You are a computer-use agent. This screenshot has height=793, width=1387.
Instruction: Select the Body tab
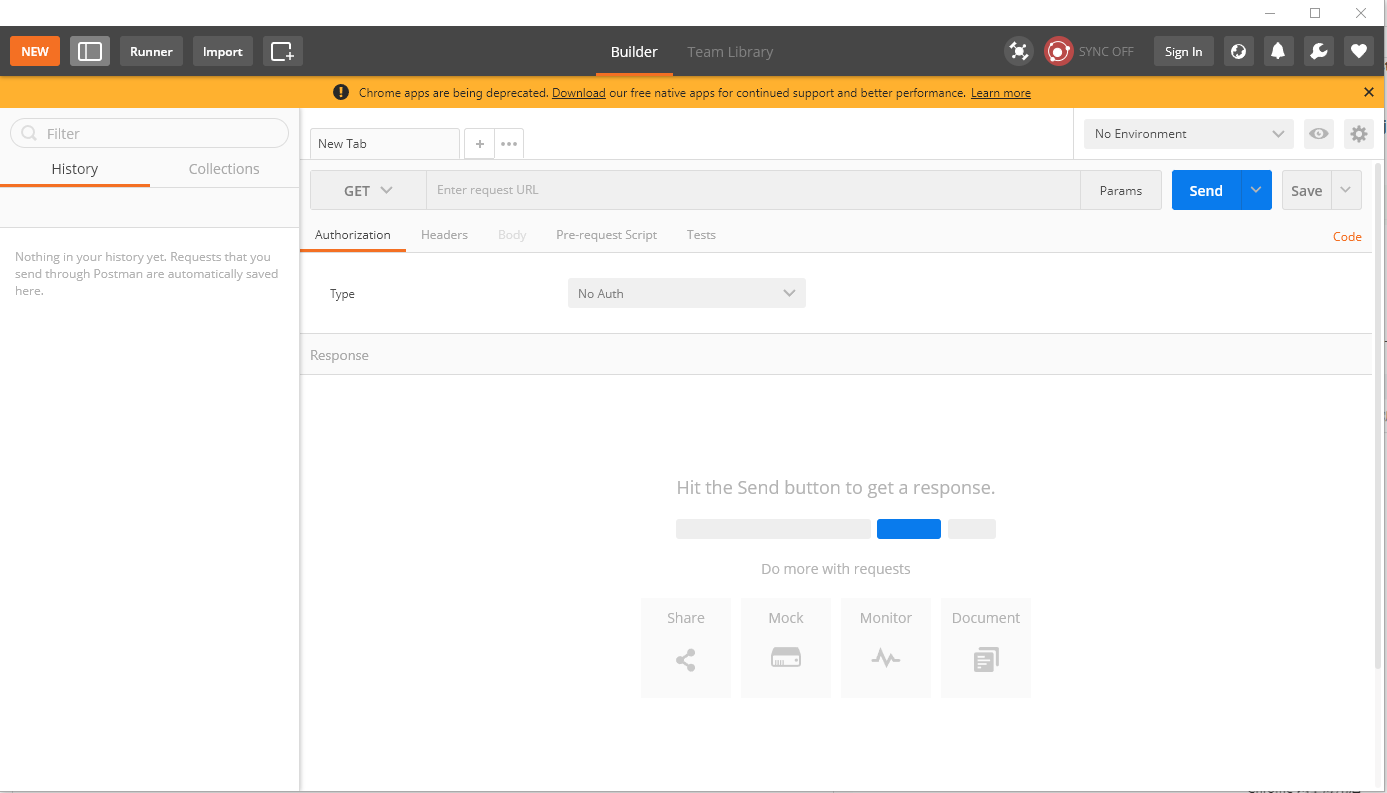tap(512, 235)
